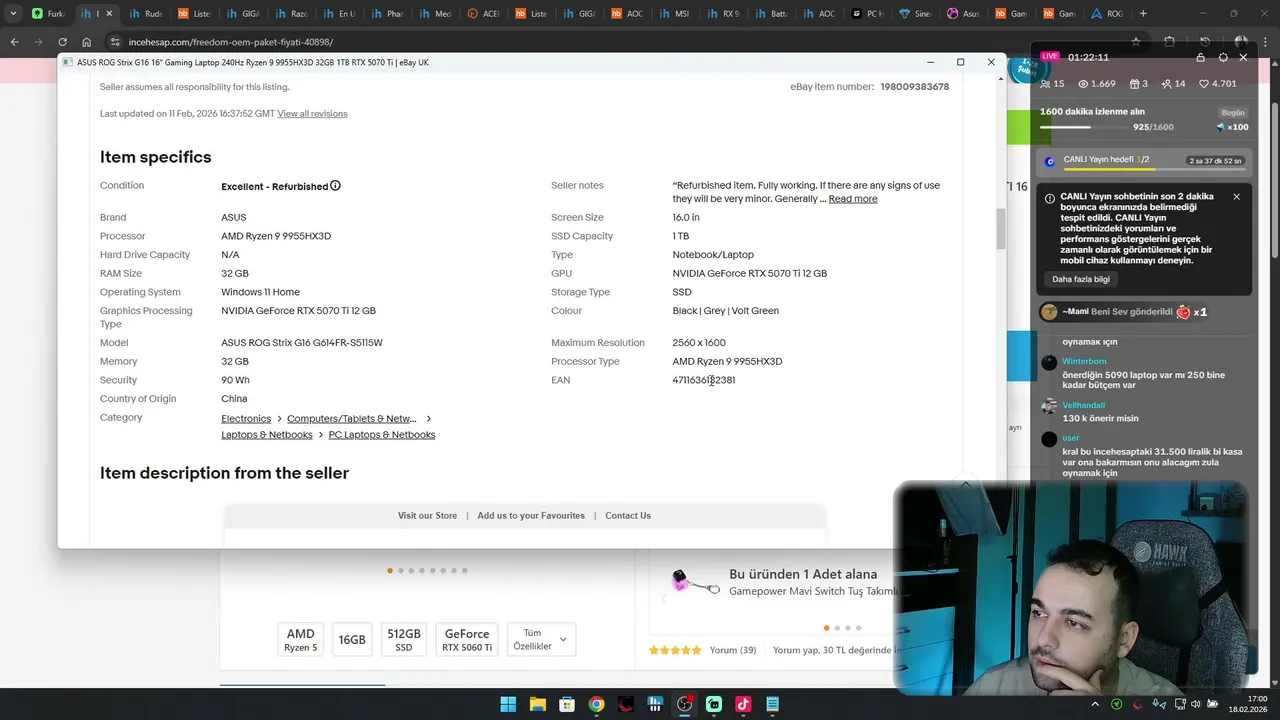The height and width of the screenshot is (720, 1280).
Task: Click the browser home icon
Action: click(86, 42)
